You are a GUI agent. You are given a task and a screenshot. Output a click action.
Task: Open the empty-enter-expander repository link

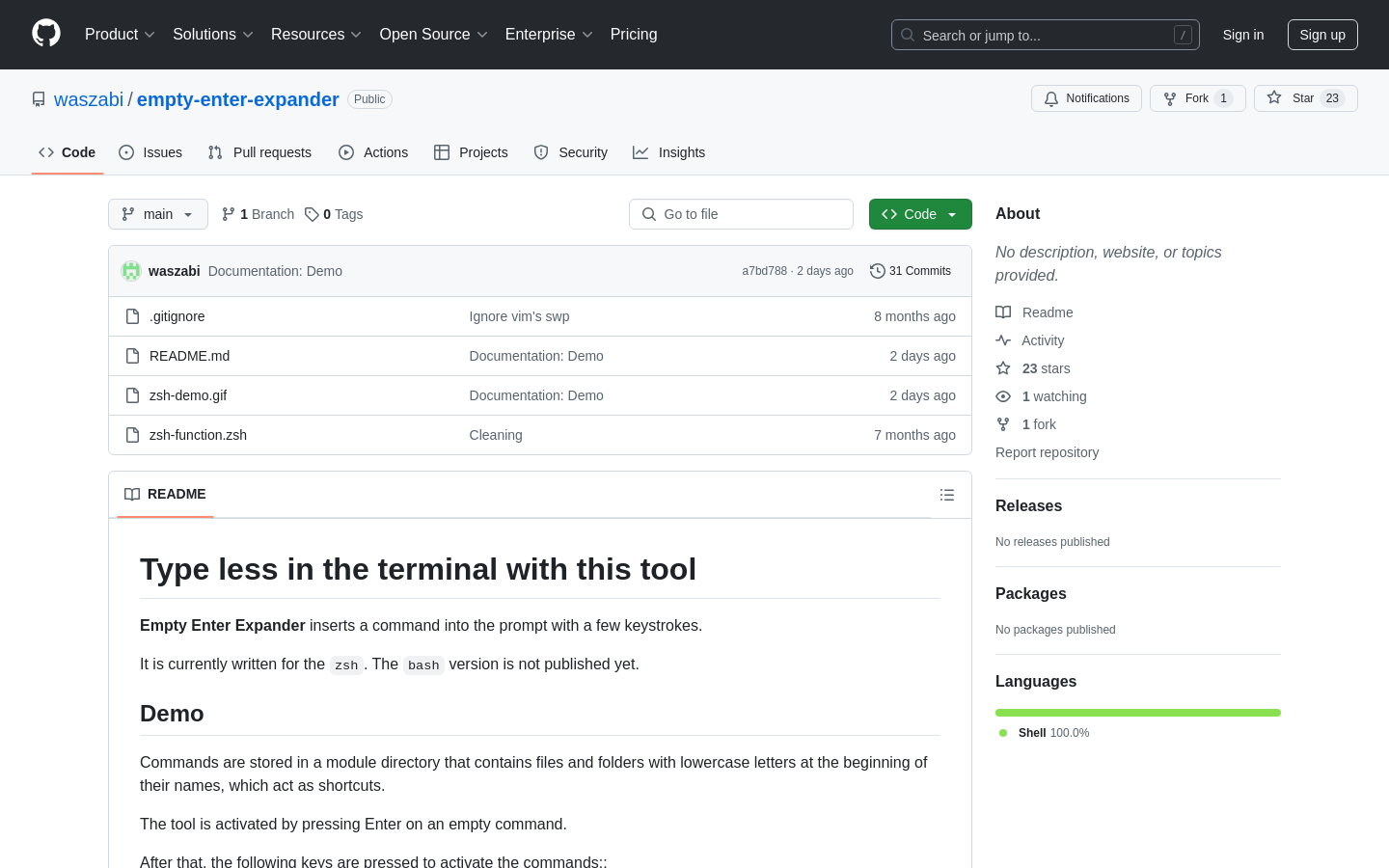pyautogui.click(x=238, y=99)
